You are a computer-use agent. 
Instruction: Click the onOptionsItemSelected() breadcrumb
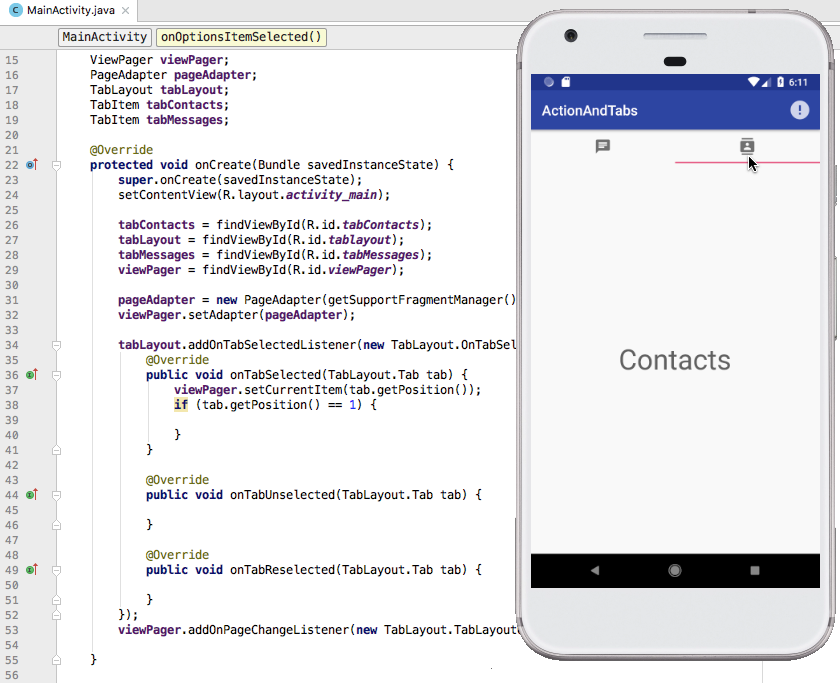pyautogui.click(x=241, y=37)
